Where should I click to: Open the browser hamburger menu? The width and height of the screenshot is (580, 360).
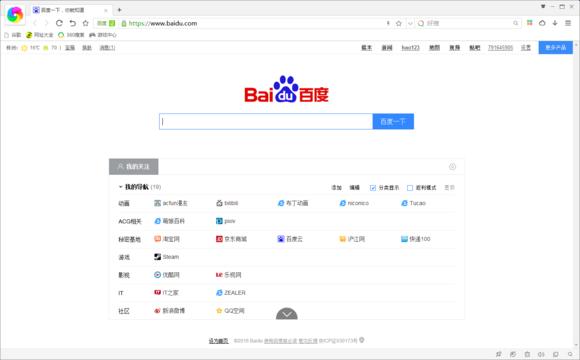pos(568,23)
